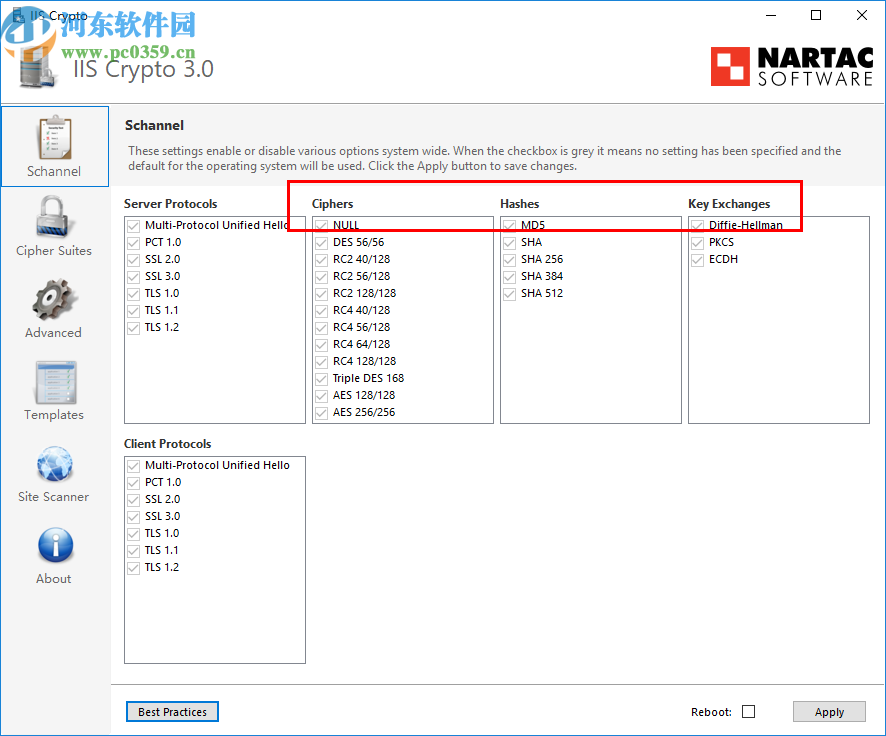Image resolution: width=886 pixels, height=736 pixels.
Task: Toggle the SHA 384 hash checkbox
Action: [510, 277]
